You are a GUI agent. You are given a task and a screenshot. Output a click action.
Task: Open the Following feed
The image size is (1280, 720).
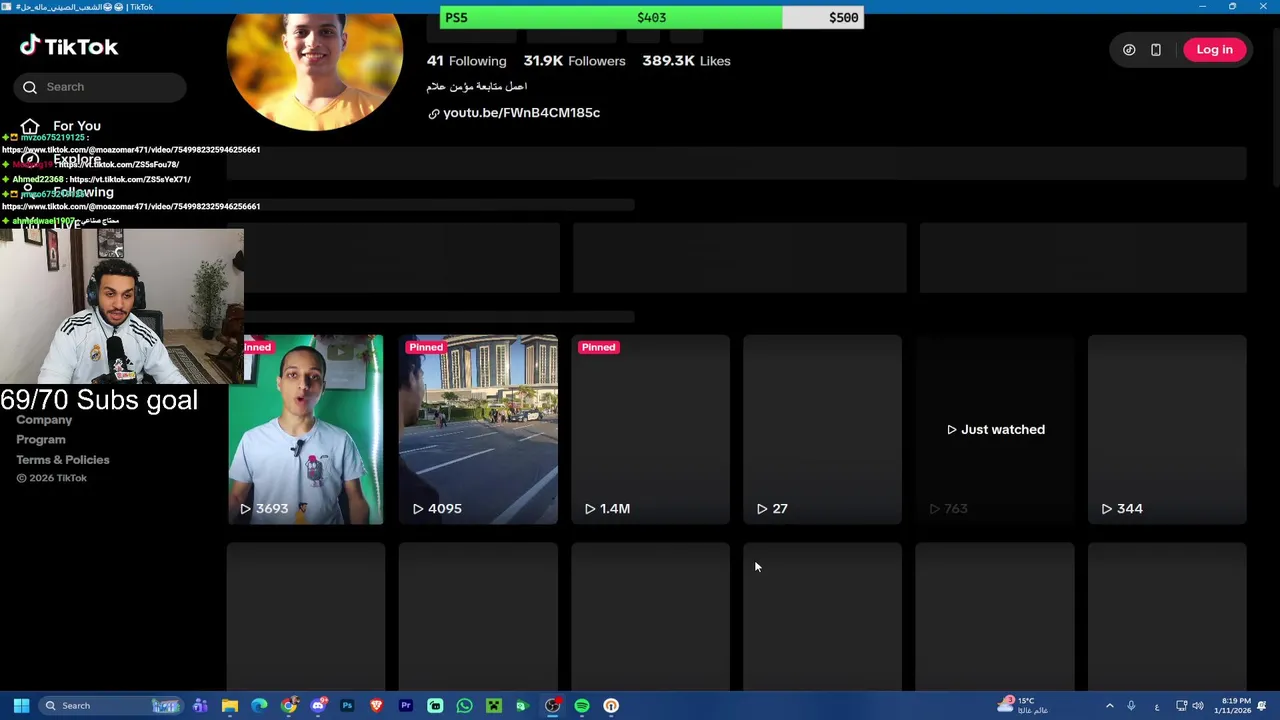pyautogui.click(x=83, y=192)
